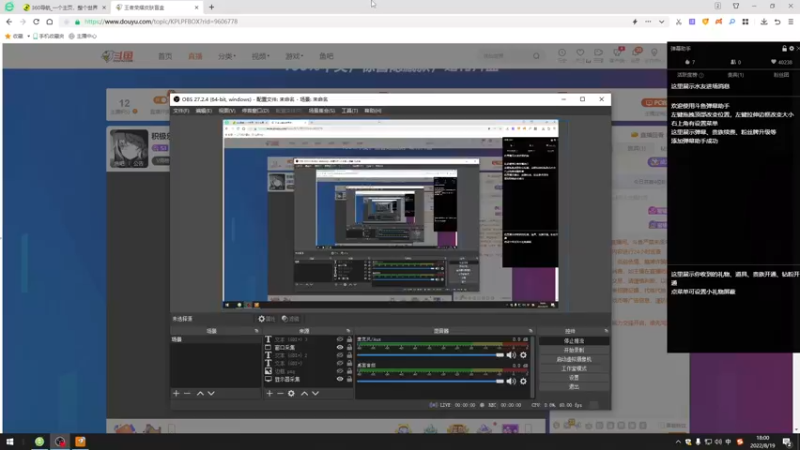The height and width of the screenshot is (450, 800).
Task: Reload the page in browser toolbar
Action: [36, 22]
